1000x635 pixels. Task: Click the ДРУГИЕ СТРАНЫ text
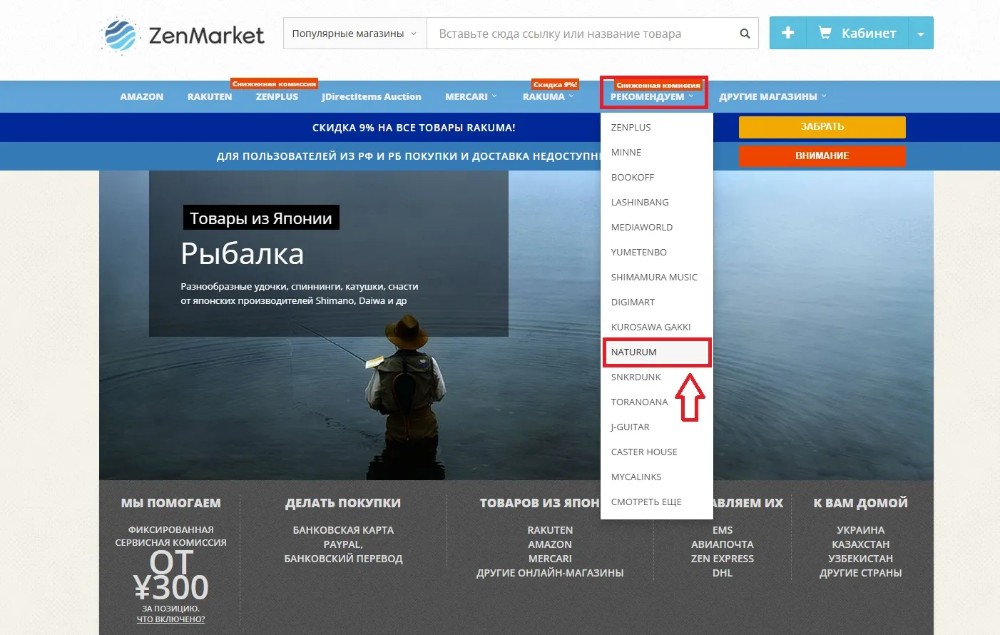860,573
